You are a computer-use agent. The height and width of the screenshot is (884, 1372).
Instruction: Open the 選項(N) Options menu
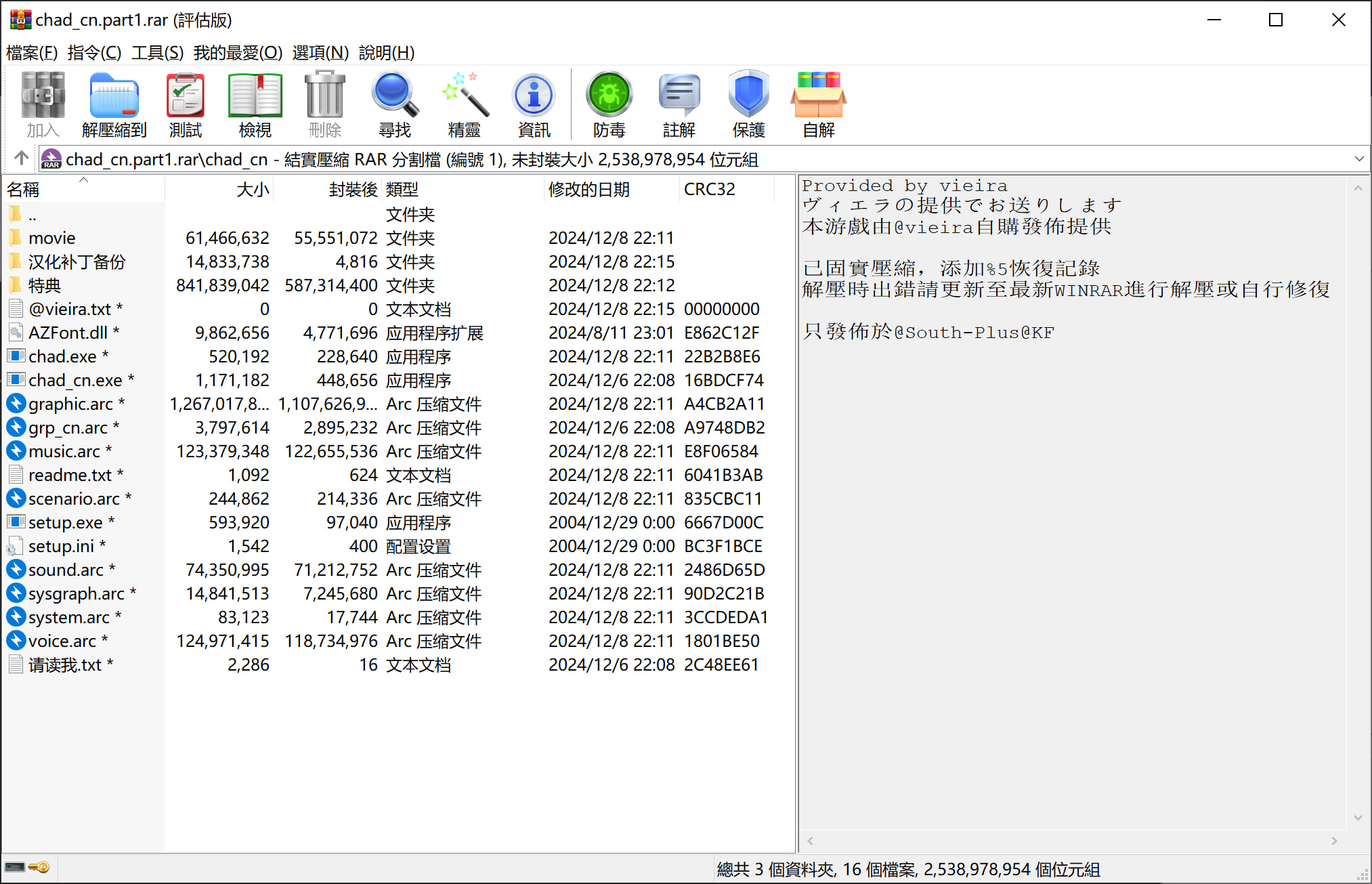(x=320, y=53)
